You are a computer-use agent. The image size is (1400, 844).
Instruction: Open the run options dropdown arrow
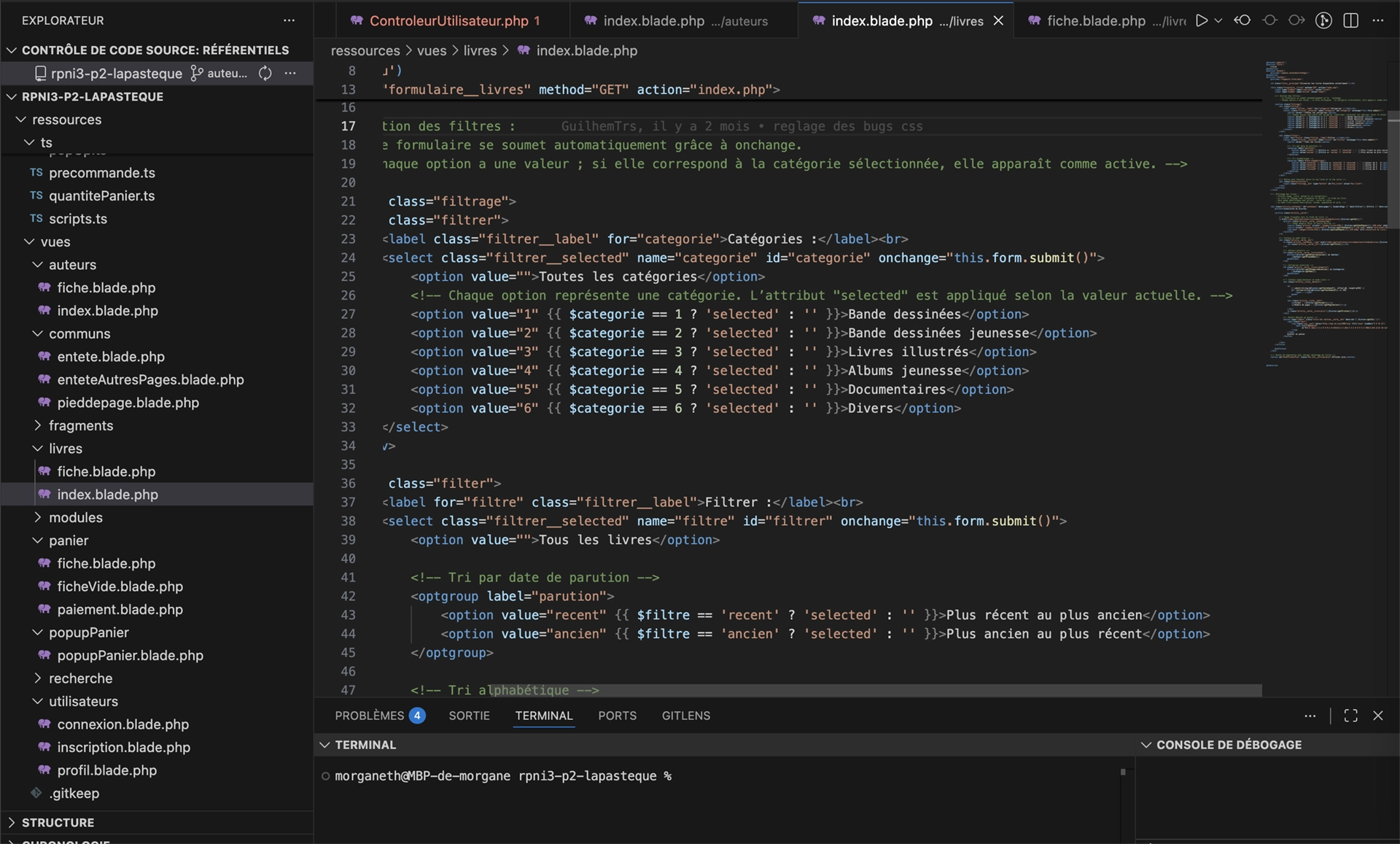point(1218,20)
